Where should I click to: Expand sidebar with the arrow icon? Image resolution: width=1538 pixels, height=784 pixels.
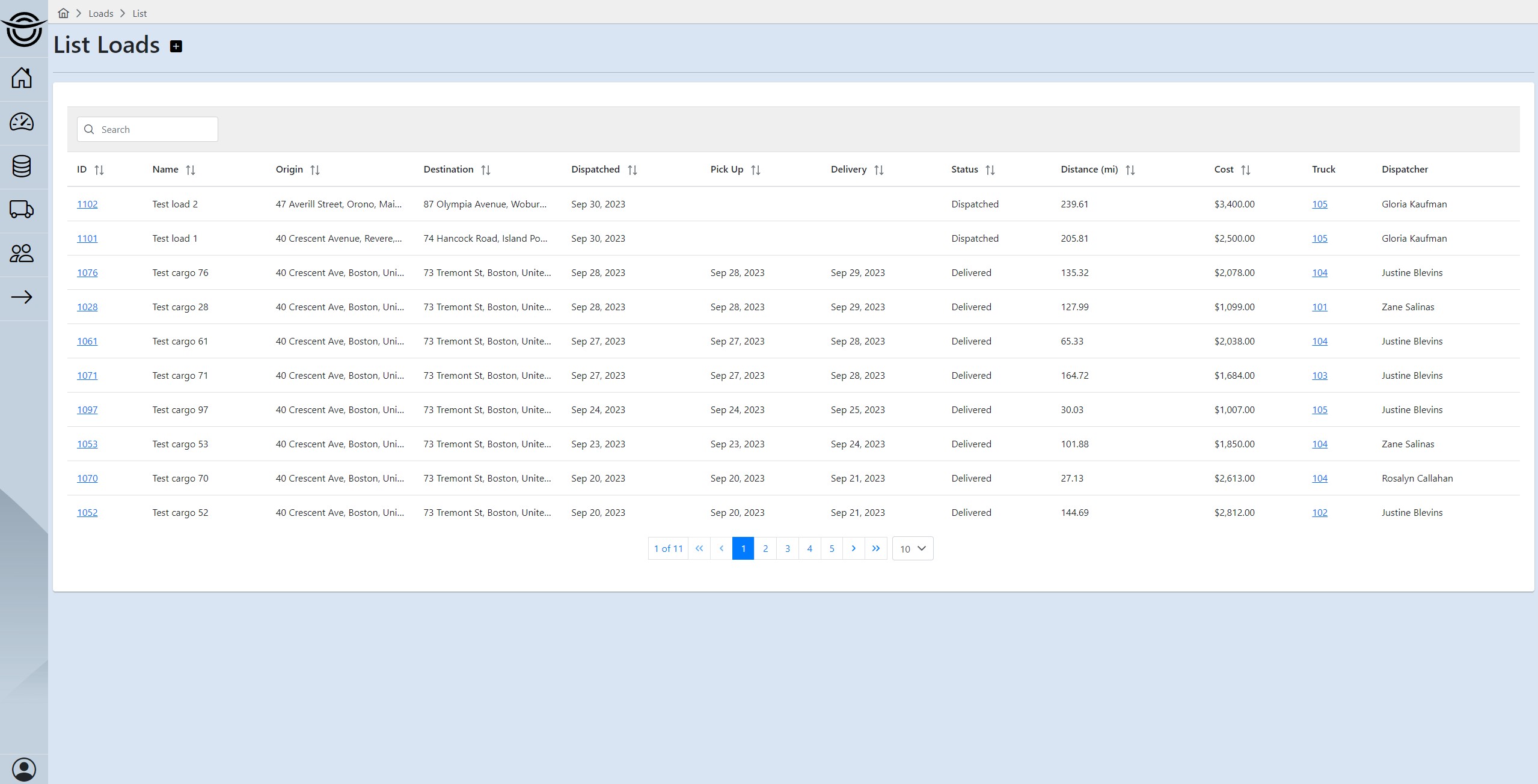click(x=22, y=297)
